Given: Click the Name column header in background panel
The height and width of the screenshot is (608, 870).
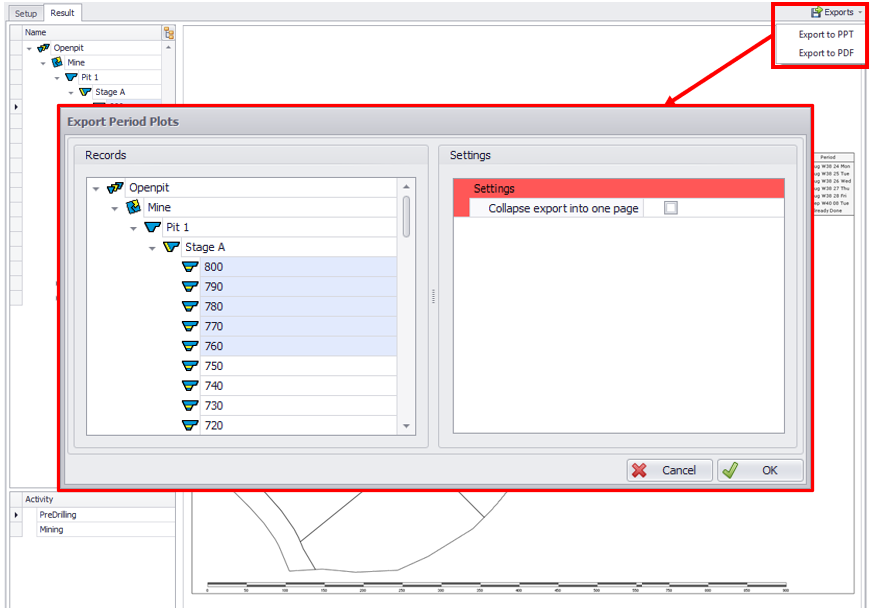Looking at the screenshot, I should pyautogui.click(x=92, y=33).
